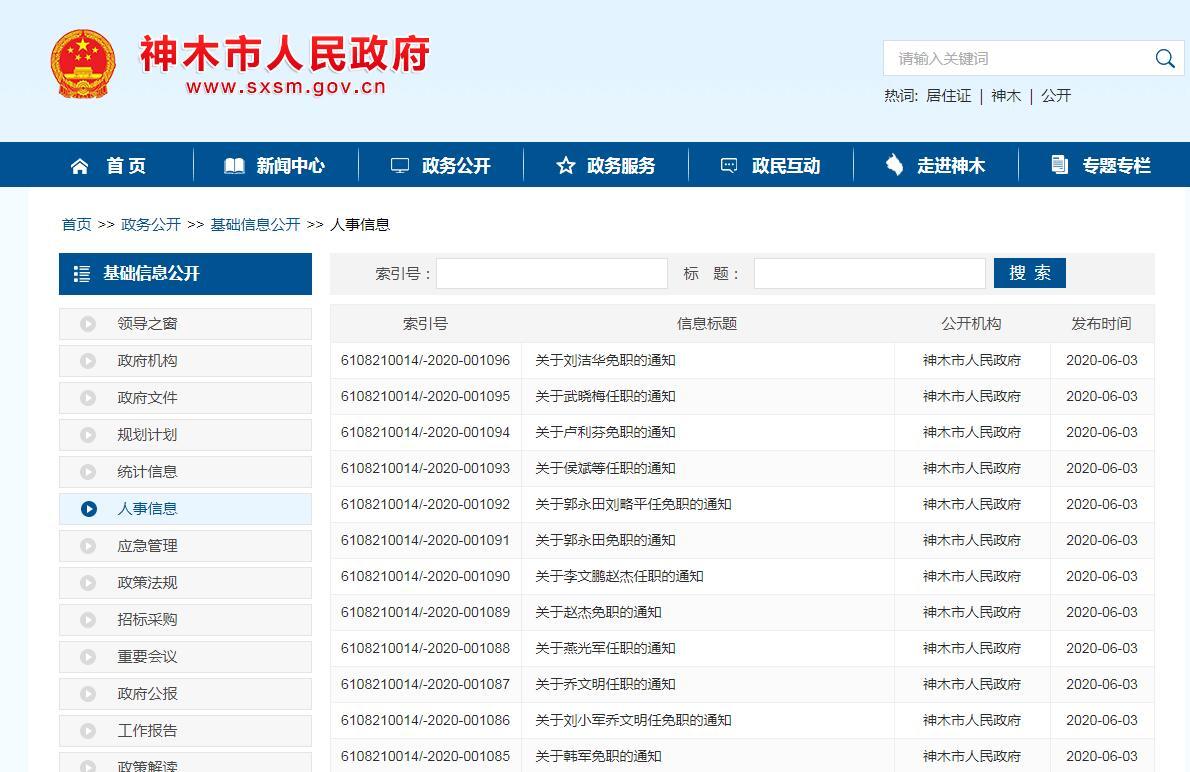The width and height of the screenshot is (1190, 772).
Task: Focus the 索引号 input field
Action: click(552, 273)
